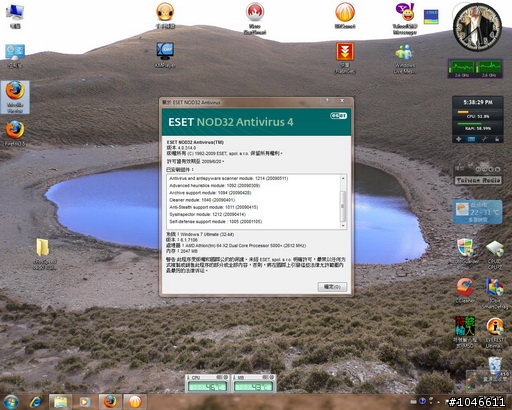Screen dimensions: 512x410
Task: Select the CCleaner desktop icon
Action: pyautogui.click(x=465, y=291)
